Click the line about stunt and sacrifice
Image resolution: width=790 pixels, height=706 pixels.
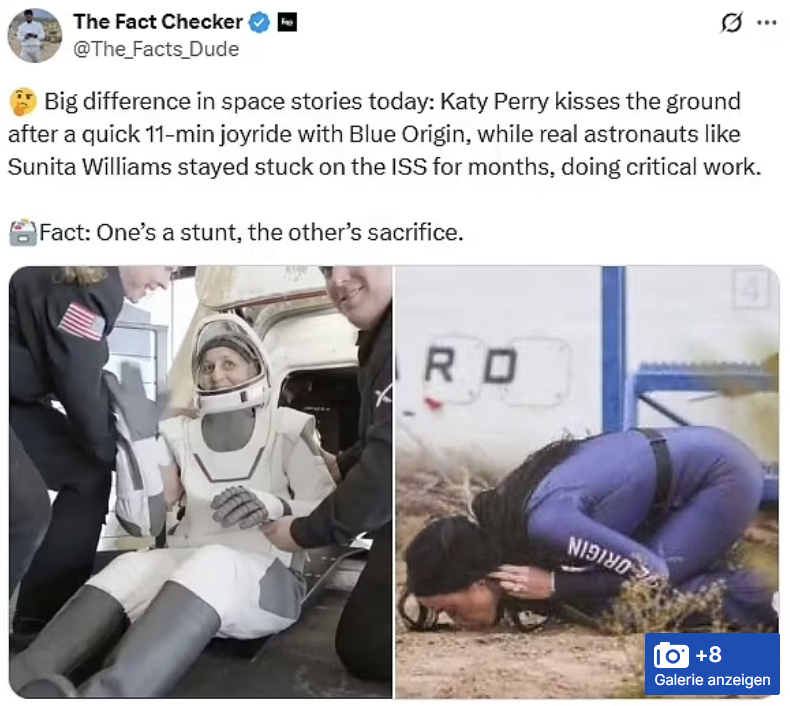(251, 233)
